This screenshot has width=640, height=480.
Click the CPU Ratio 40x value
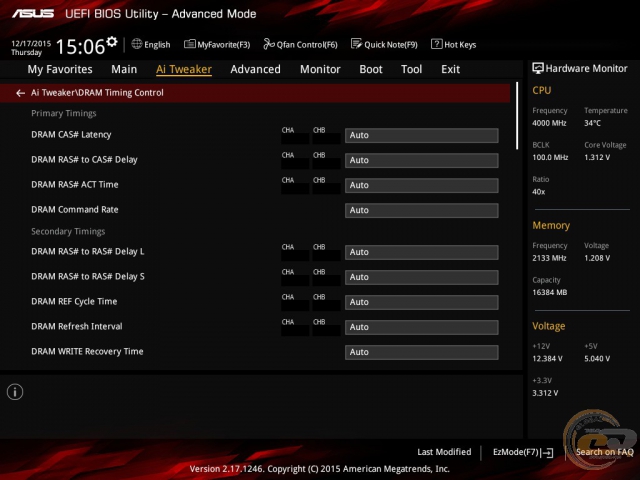click(x=539, y=192)
